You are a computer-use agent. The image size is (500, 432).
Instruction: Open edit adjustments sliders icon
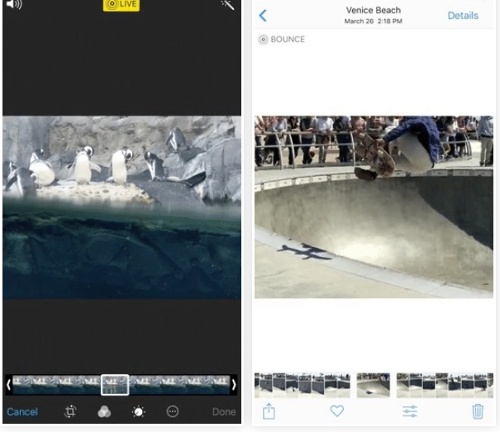point(410,411)
